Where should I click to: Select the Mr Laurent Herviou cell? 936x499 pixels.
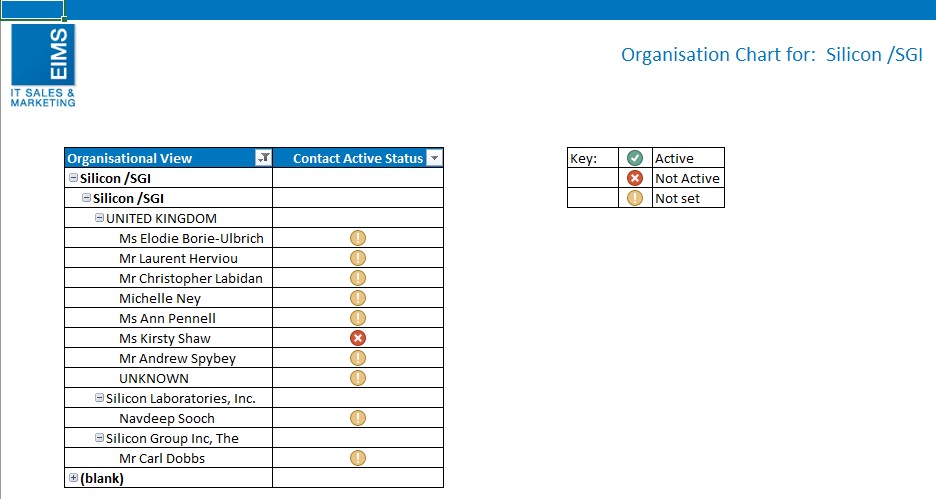[168, 258]
